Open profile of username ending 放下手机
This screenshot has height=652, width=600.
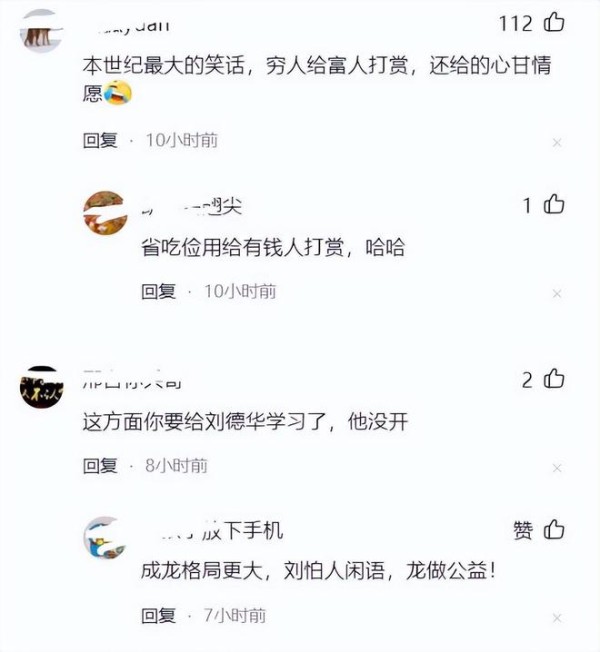[212, 531]
